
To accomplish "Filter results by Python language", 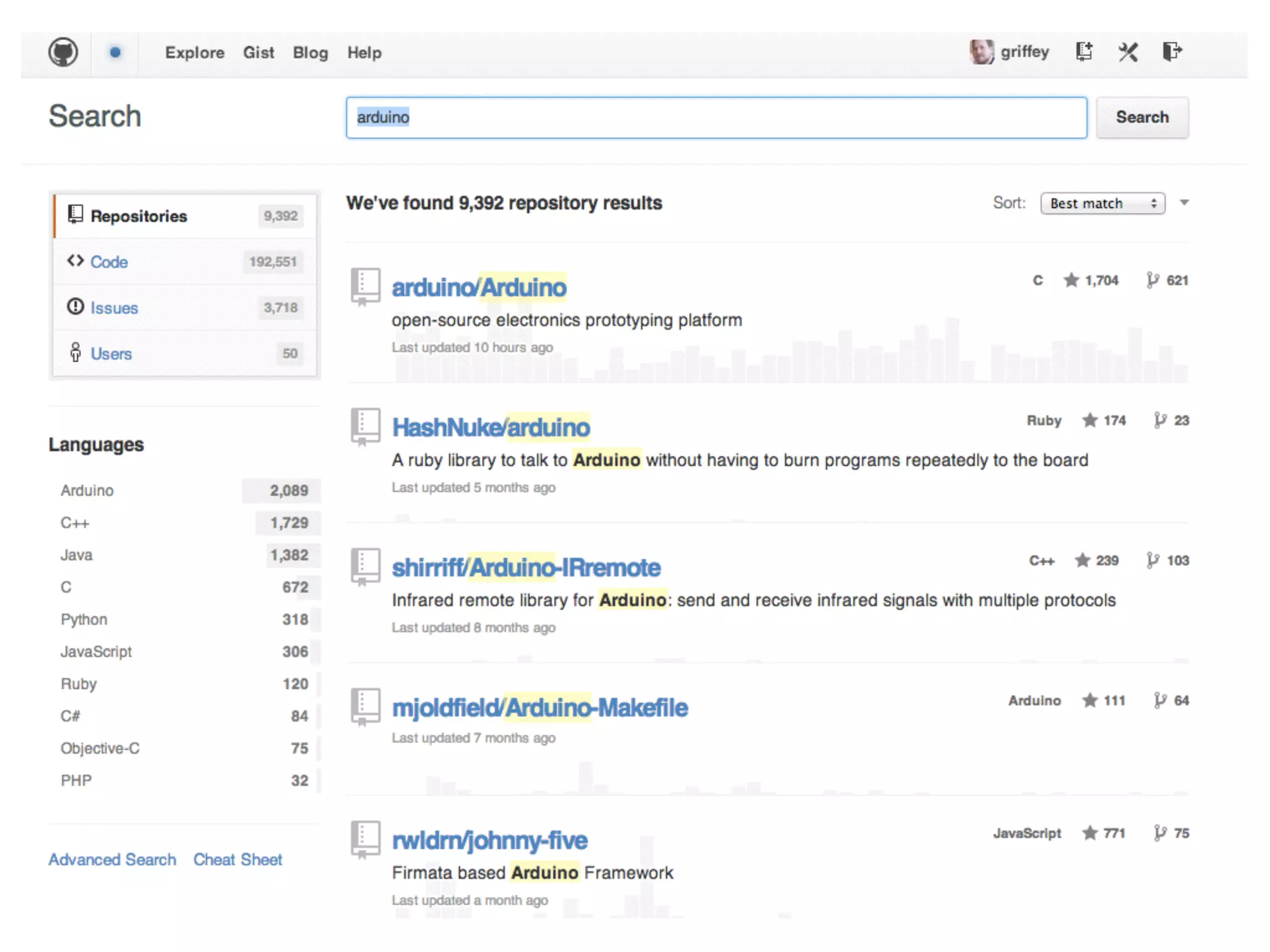I will tap(84, 620).
